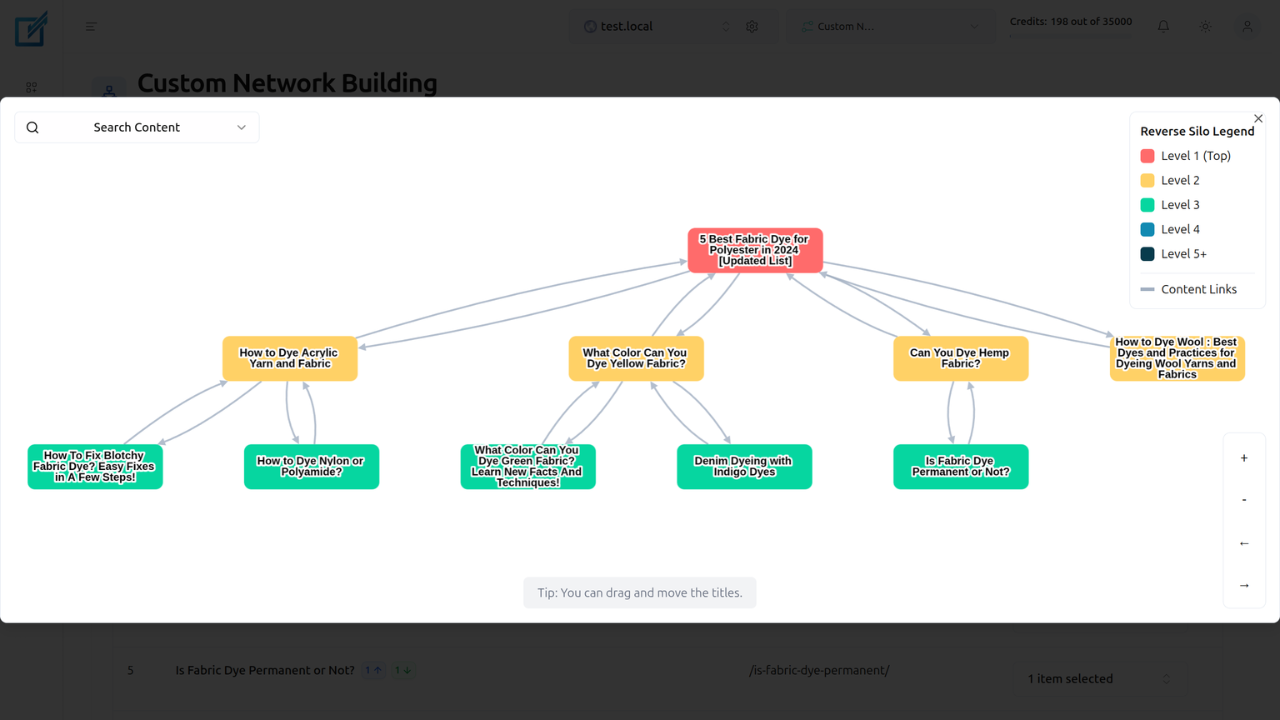Click the app logo in the top left corner
Screen dimensions: 1280x720
pos(31,29)
